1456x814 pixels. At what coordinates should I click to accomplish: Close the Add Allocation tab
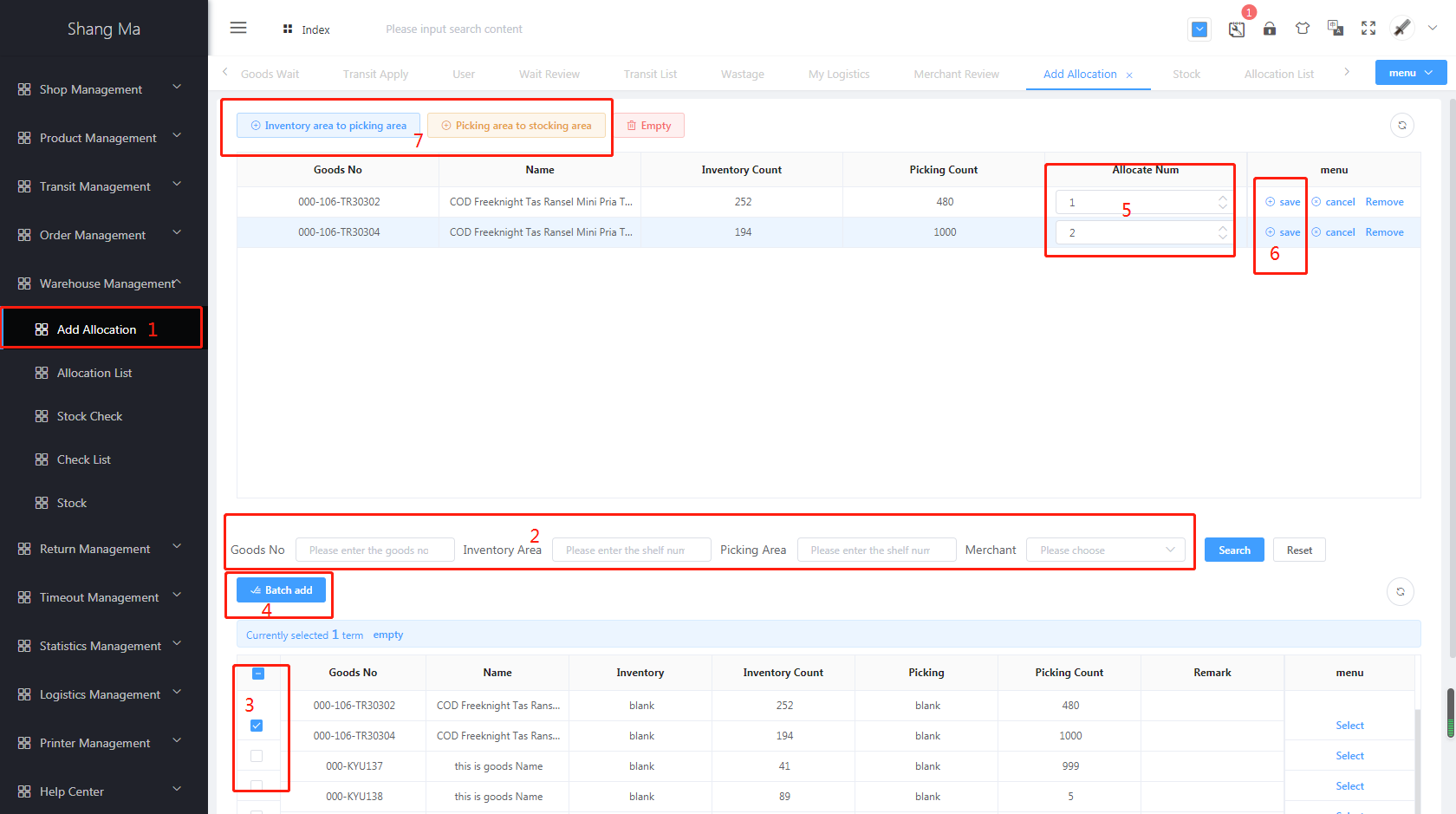1129,75
